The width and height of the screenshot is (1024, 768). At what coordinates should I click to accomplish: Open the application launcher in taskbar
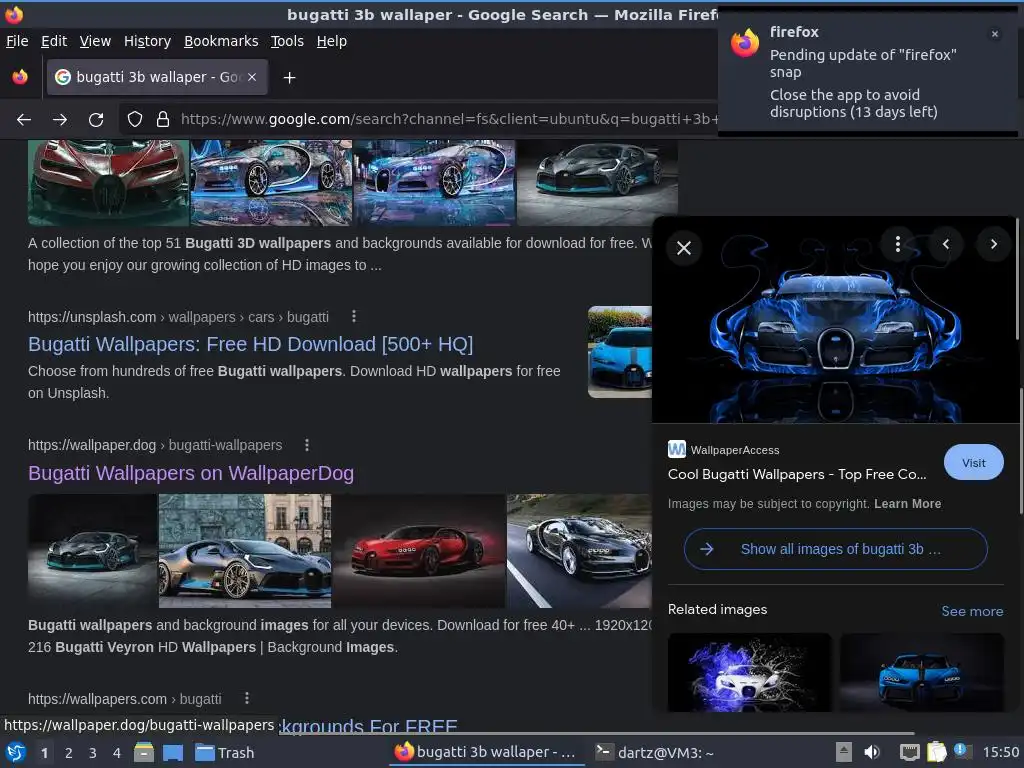coord(16,753)
